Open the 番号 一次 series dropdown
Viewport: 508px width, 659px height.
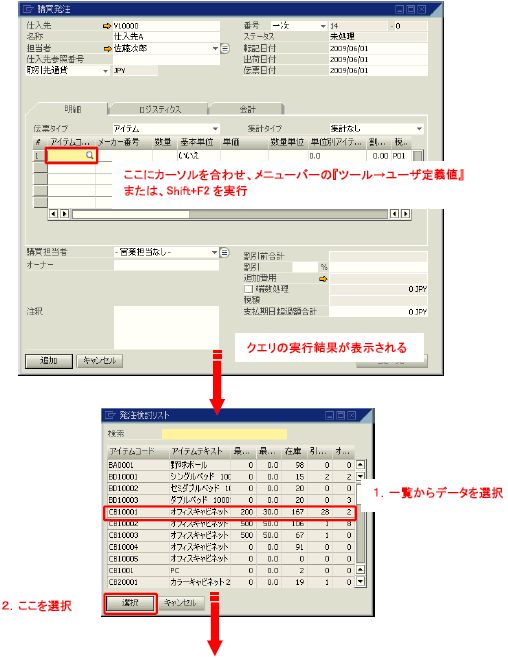click(x=323, y=26)
